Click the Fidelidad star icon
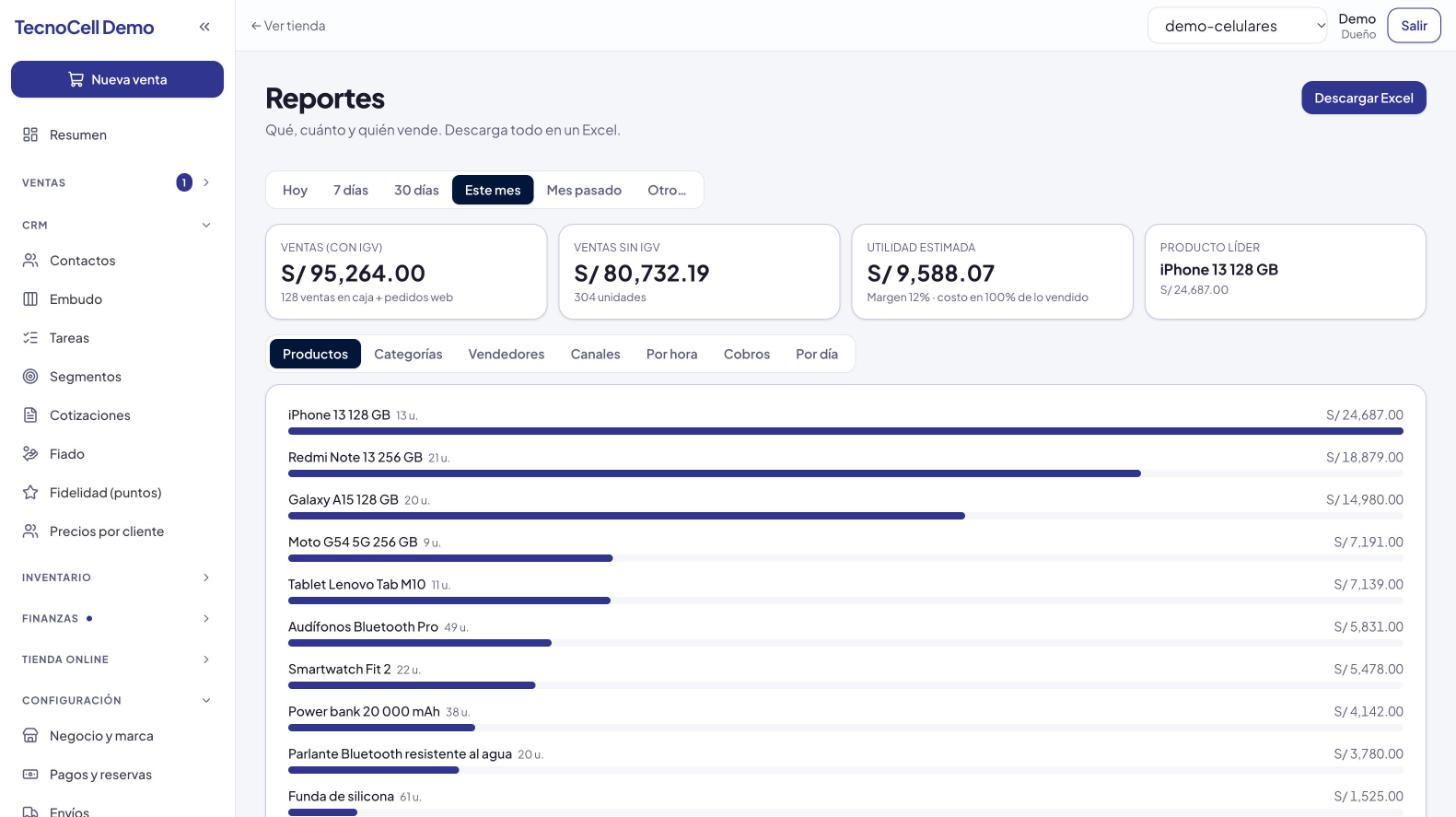 [x=30, y=493]
